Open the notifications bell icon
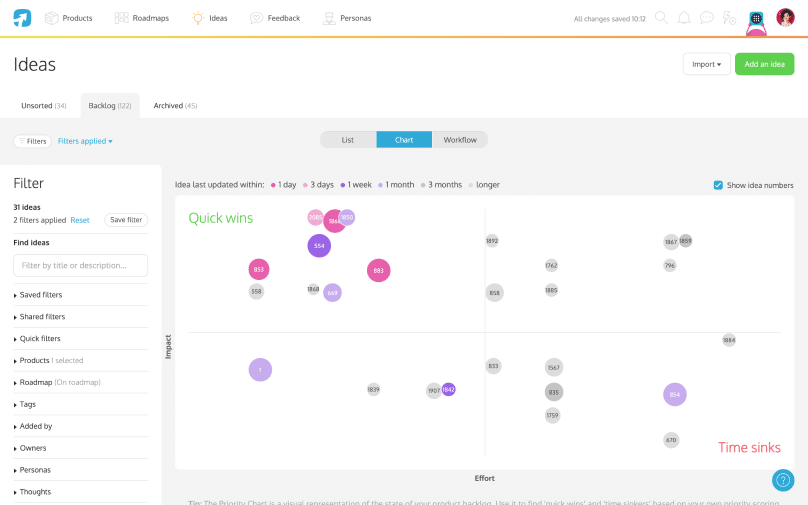This screenshot has height=505, width=808. [x=684, y=18]
